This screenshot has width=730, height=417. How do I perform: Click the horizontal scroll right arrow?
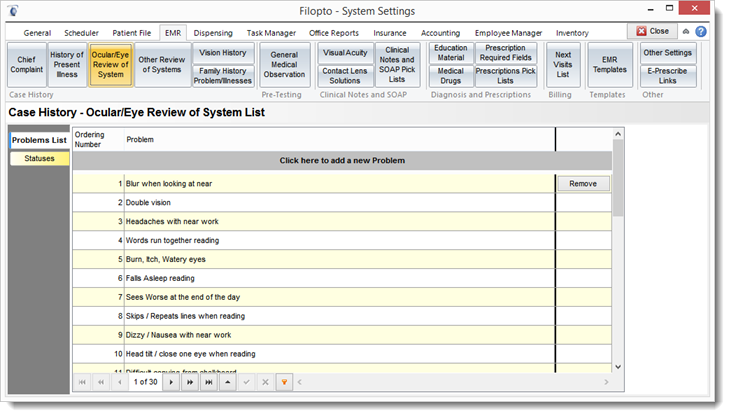coord(606,382)
